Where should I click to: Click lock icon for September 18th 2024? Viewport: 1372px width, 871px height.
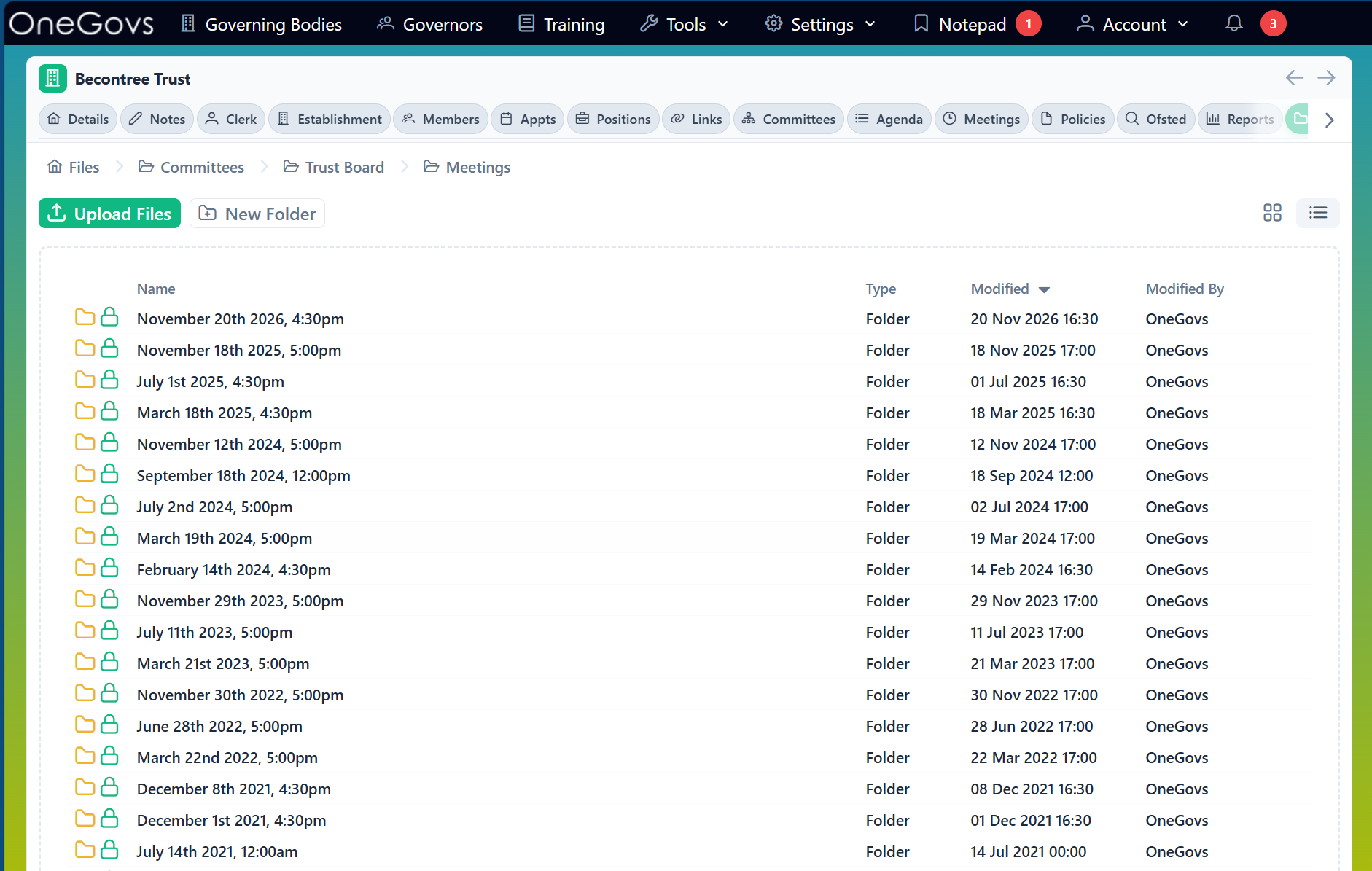tap(109, 474)
